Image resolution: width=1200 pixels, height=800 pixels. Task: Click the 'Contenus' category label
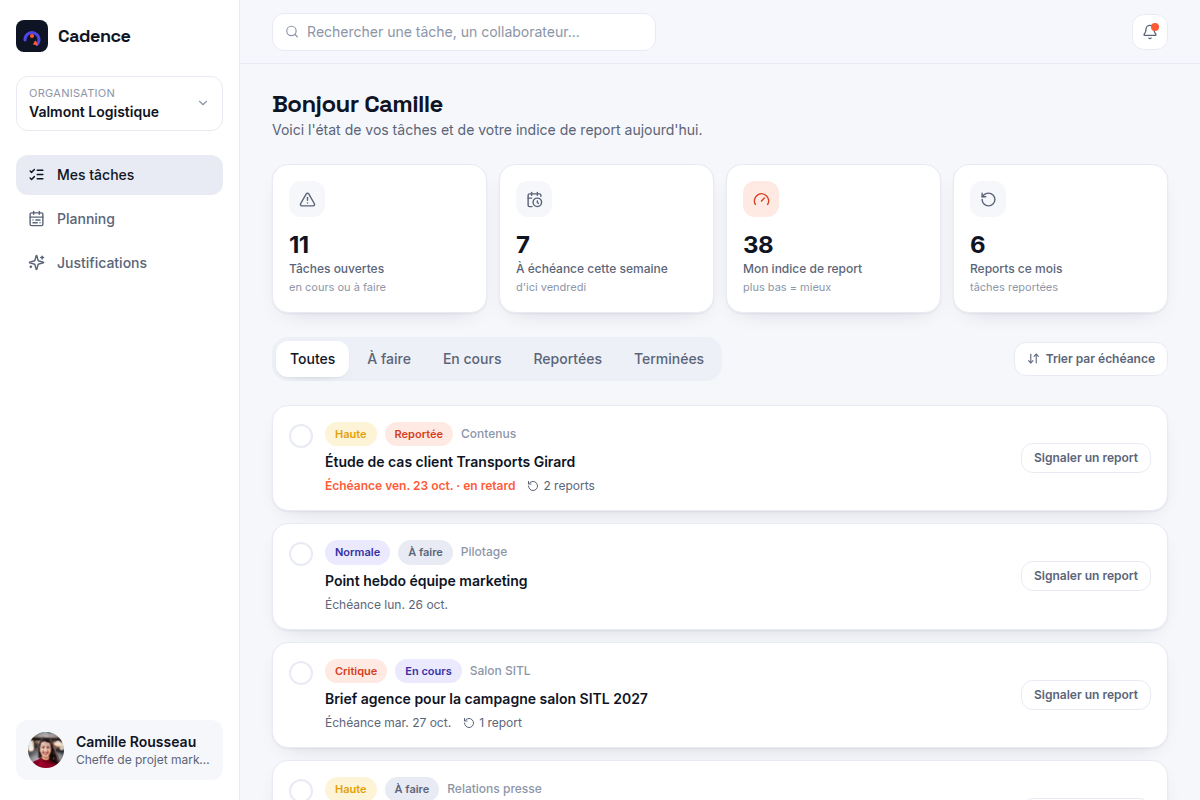(488, 434)
